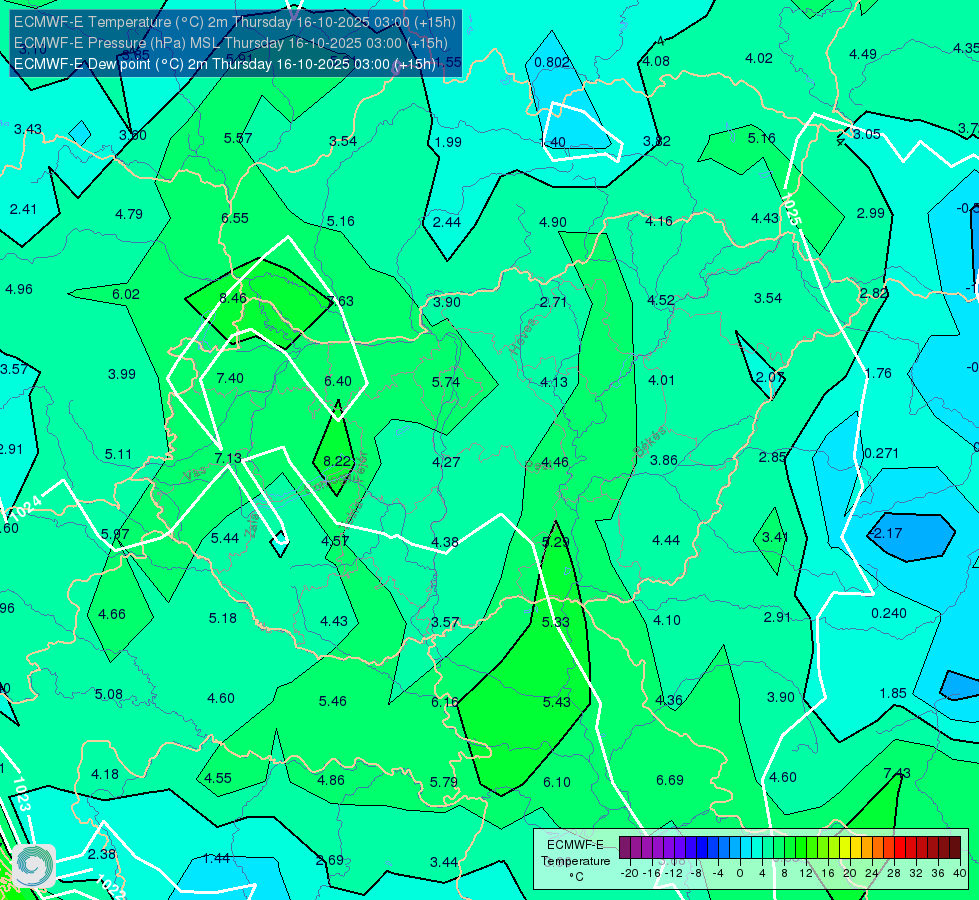Pick the purple -20 swatch in the legend
The height and width of the screenshot is (900, 979).
point(625,848)
